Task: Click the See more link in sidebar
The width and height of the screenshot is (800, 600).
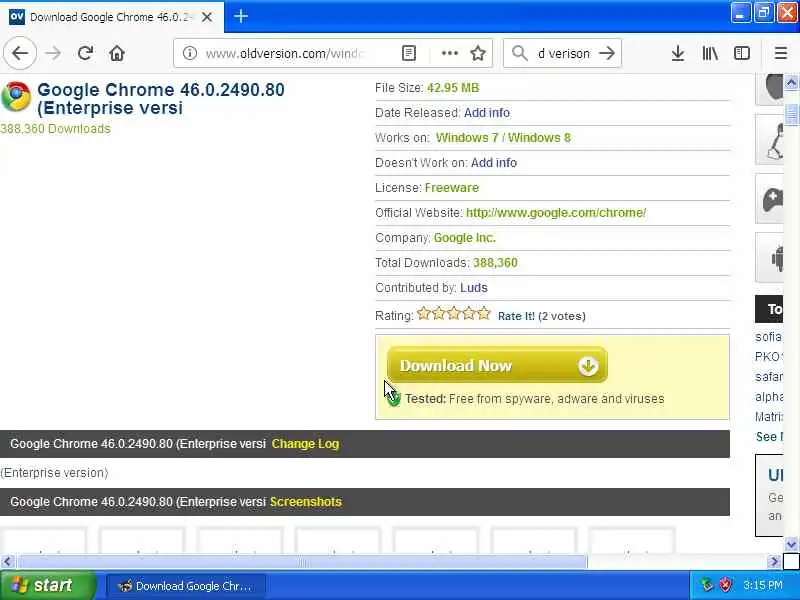Action: 769,437
